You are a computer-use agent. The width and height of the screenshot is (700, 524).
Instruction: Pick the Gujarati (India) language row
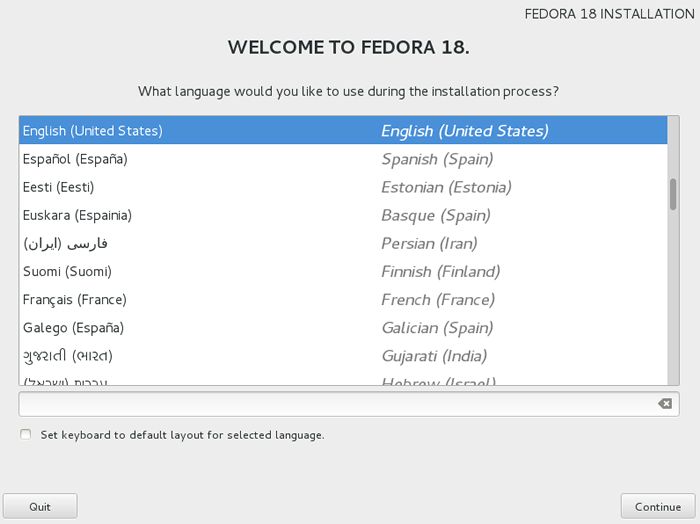343,356
